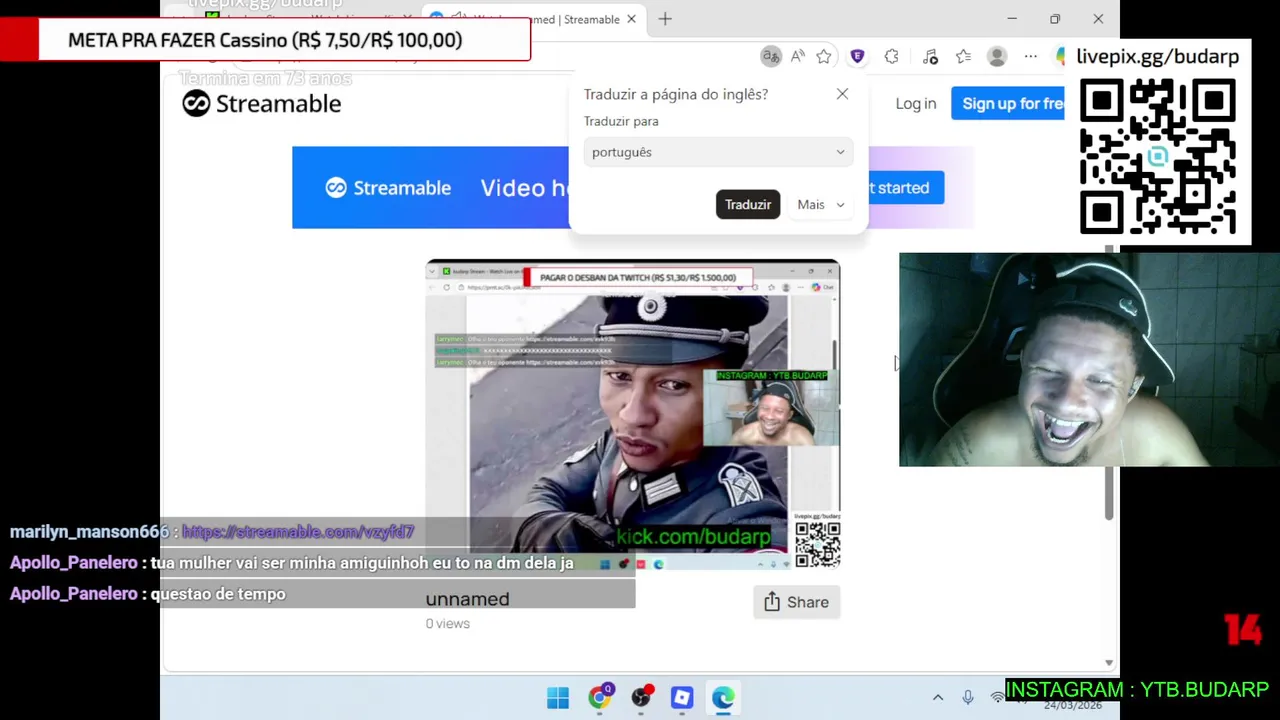This screenshot has height=720, width=1280.
Task: Click the Streamable logo in the page header
Action: [x=262, y=103]
